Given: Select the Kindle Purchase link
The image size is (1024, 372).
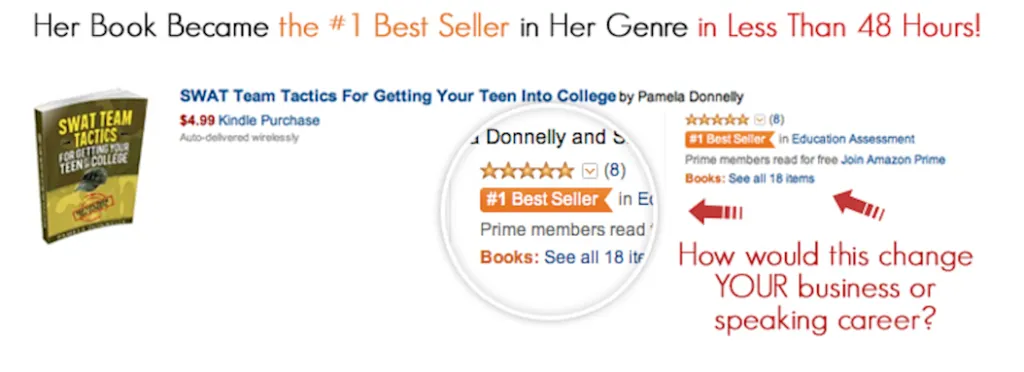Looking at the screenshot, I should [x=269, y=120].
